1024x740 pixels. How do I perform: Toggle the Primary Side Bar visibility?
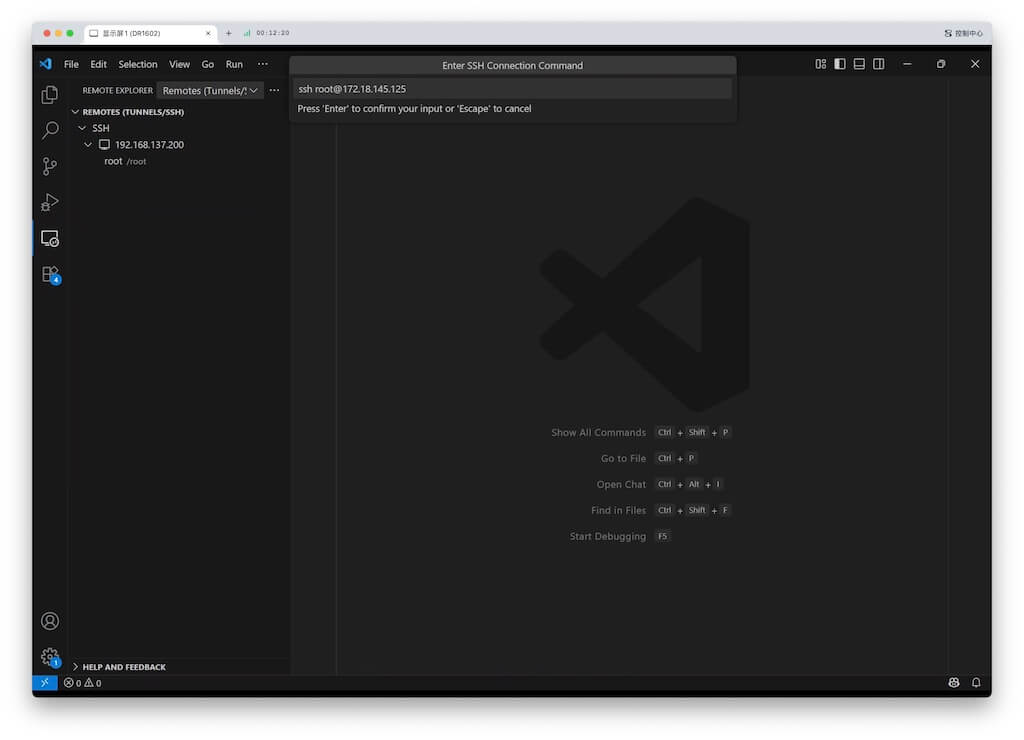click(x=839, y=63)
